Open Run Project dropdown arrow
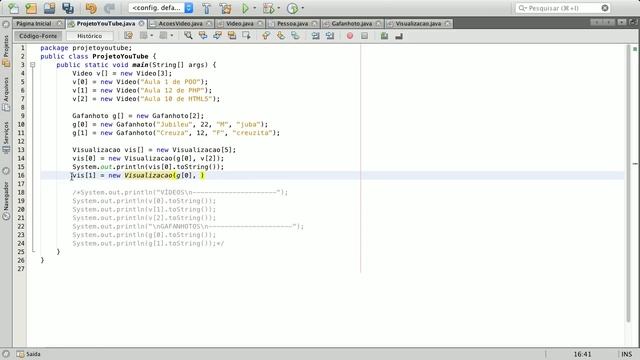Image resolution: width=640 pixels, height=360 pixels. click(255, 8)
